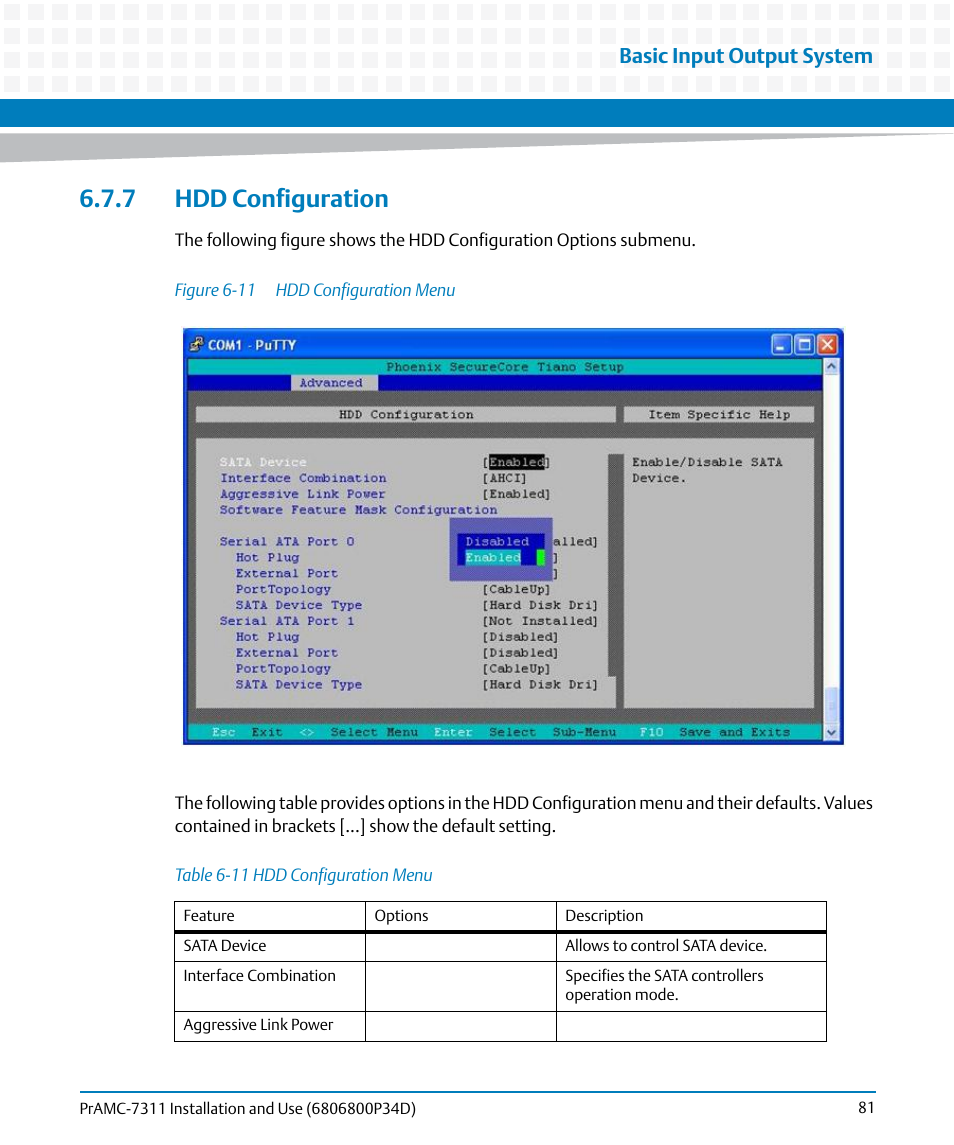The image size is (954, 1145).
Task: Click Select Menu hint in footer
Action: tap(359, 732)
